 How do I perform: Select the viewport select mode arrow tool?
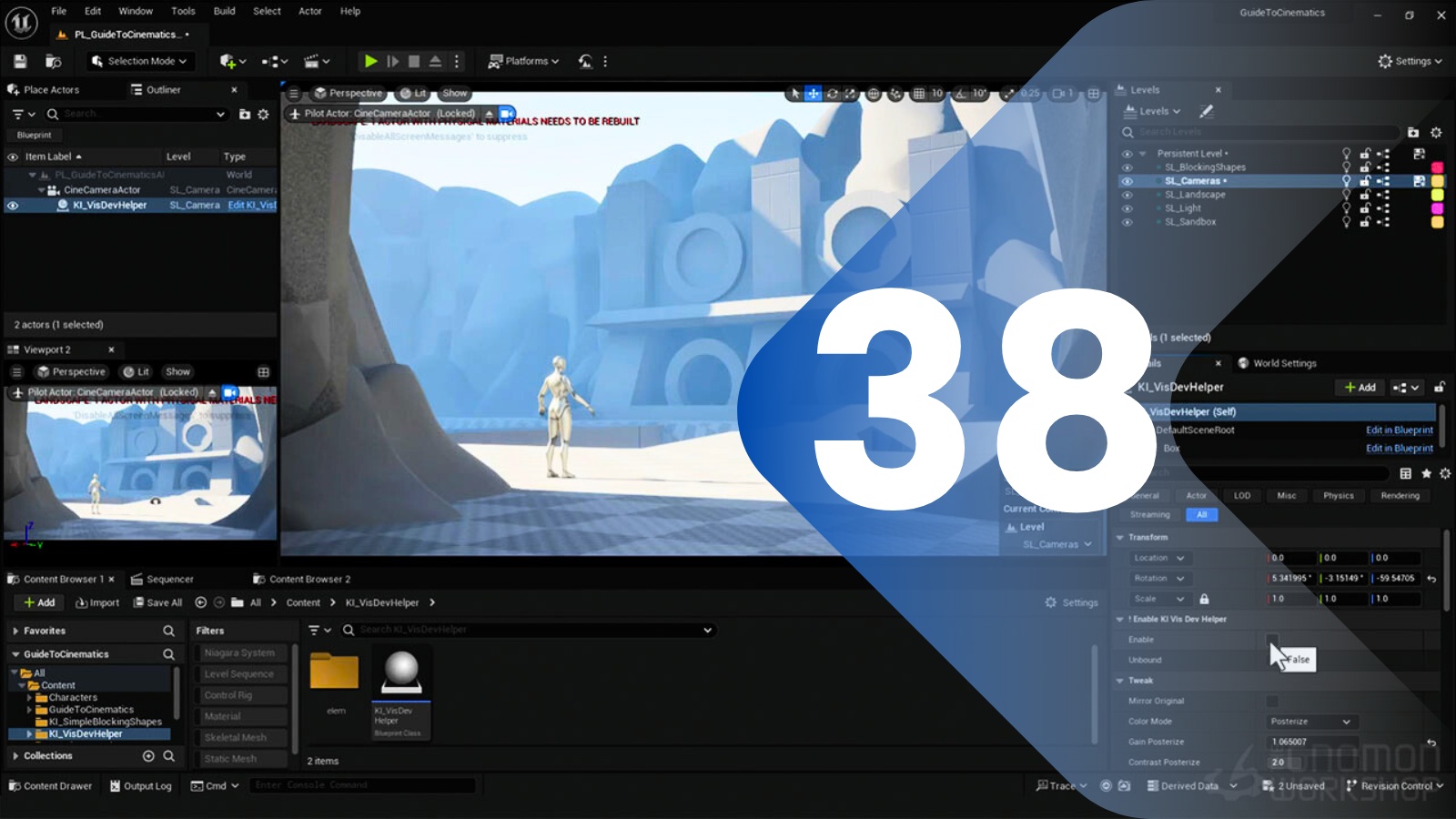click(795, 93)
